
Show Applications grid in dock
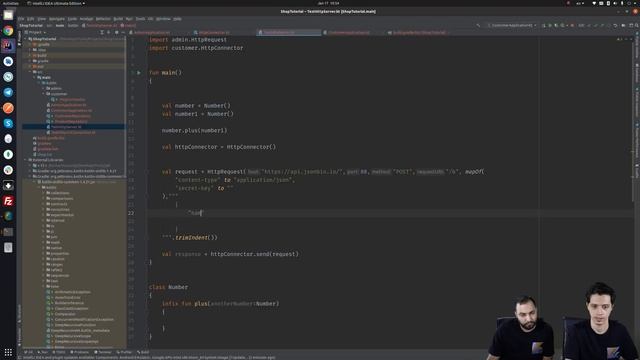(x=8, y=352)
